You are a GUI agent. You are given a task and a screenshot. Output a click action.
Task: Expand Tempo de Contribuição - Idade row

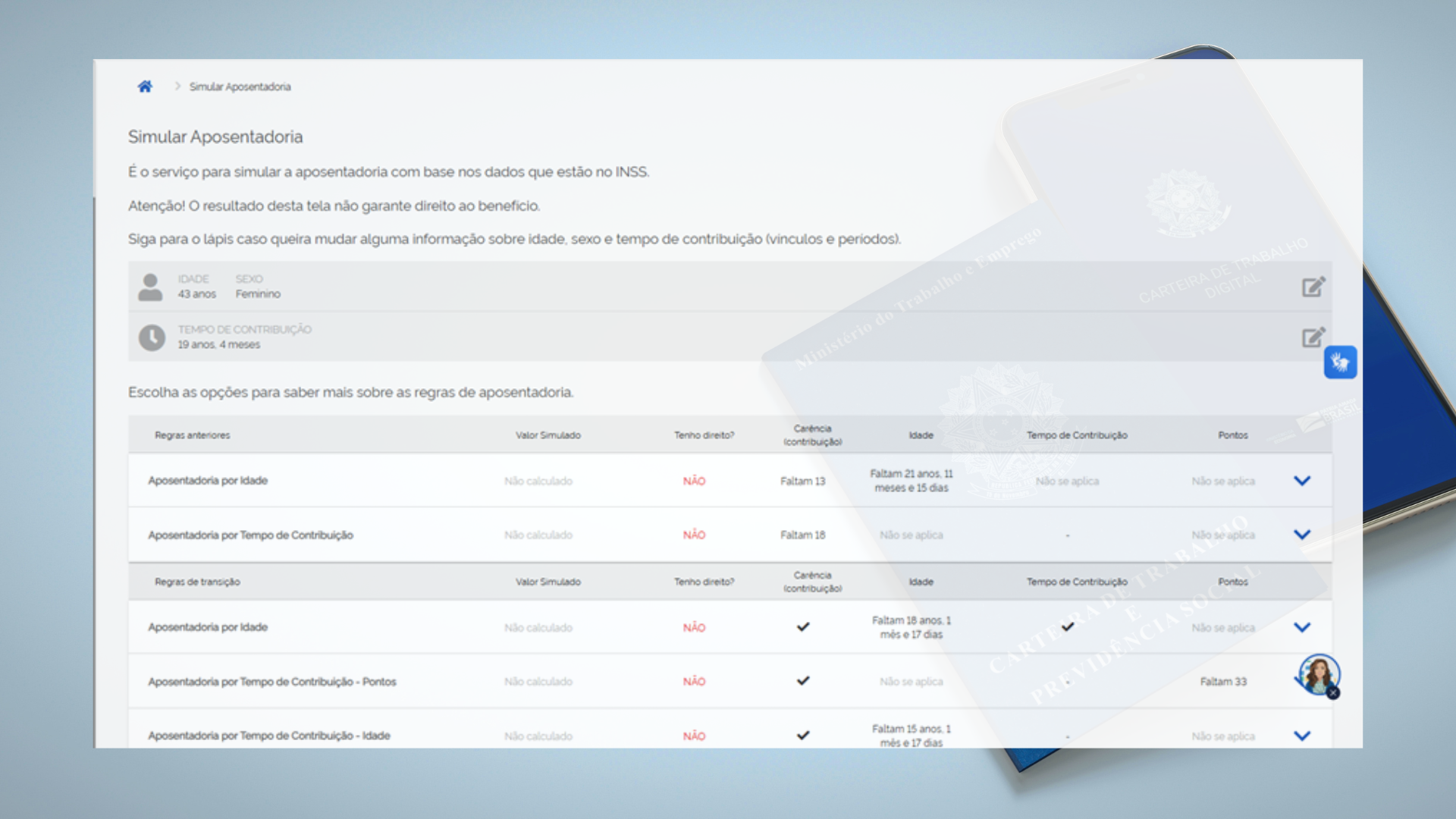1302,736
